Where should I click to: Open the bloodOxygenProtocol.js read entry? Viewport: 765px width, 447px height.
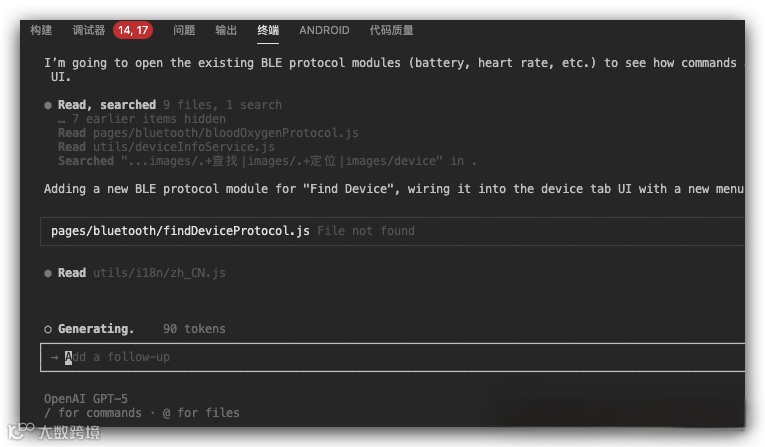[x=225, y=133]
